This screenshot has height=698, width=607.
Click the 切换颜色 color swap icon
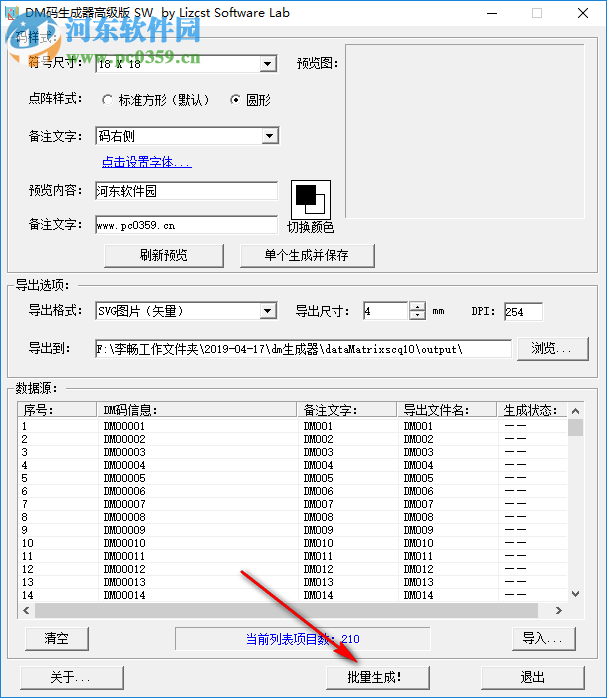tap(311, 199)
